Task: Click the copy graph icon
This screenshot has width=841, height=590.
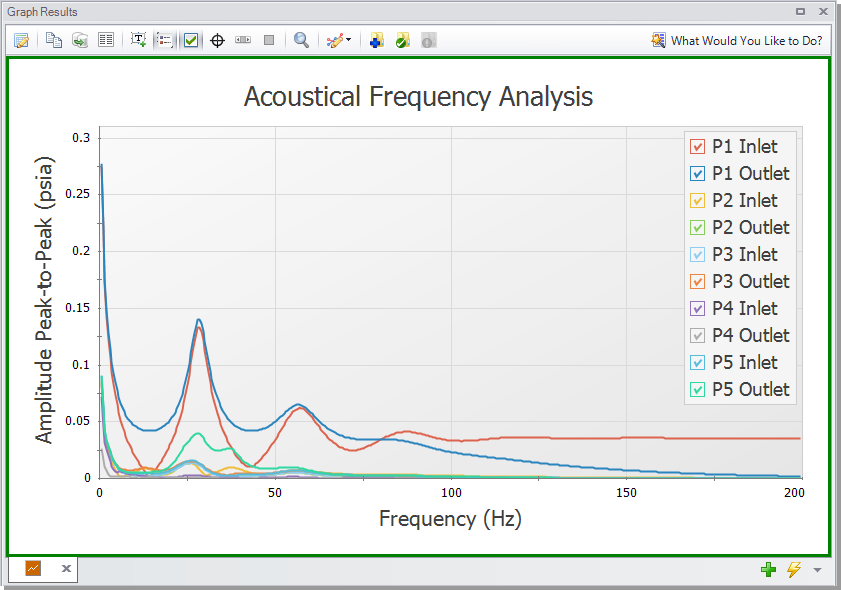Action: click(x=54, y=40)
